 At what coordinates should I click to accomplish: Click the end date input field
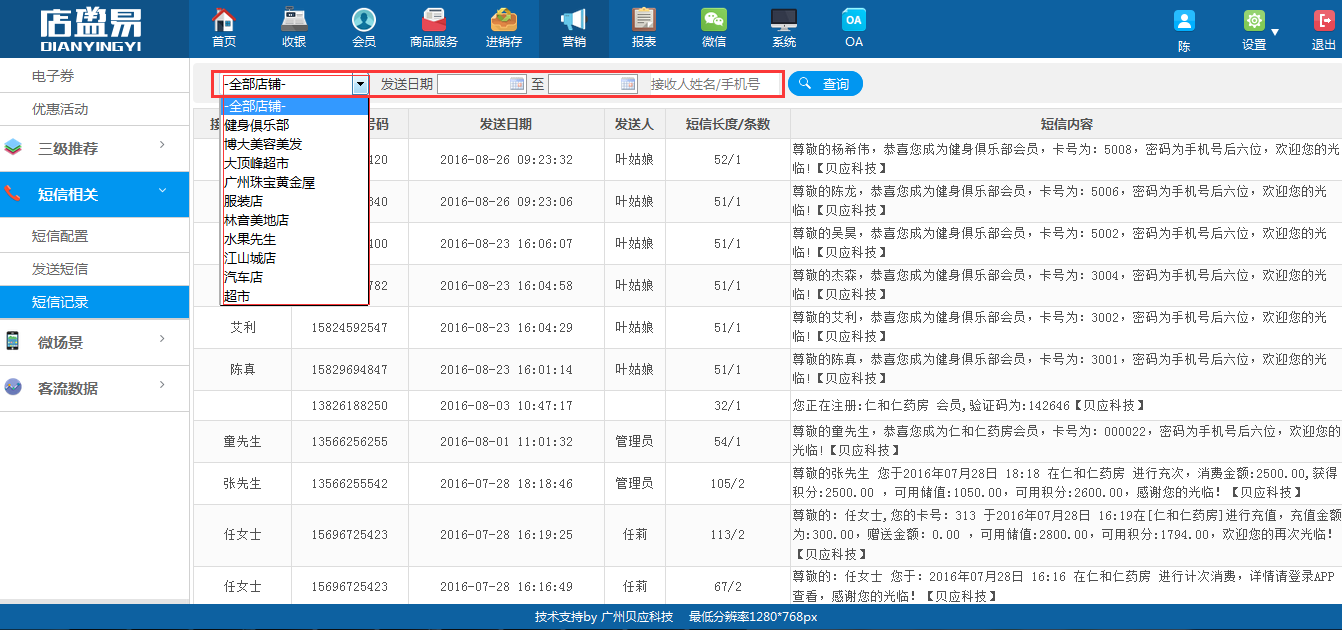click(593, 84)
